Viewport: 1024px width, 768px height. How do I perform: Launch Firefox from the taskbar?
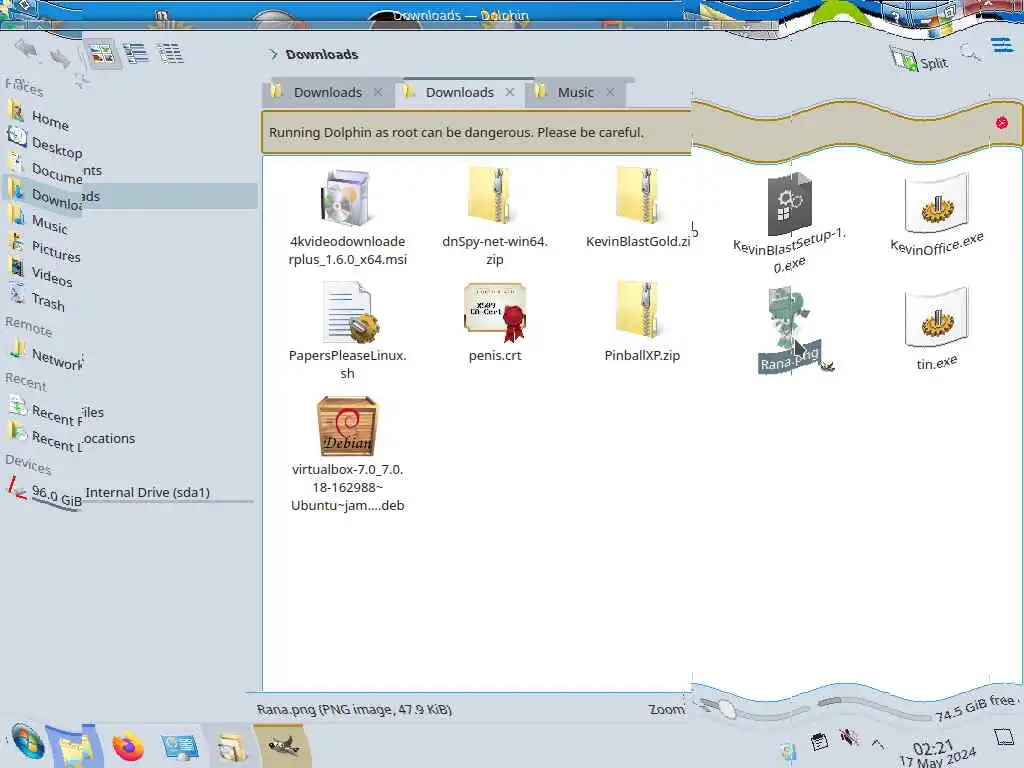tap(128, 747)
